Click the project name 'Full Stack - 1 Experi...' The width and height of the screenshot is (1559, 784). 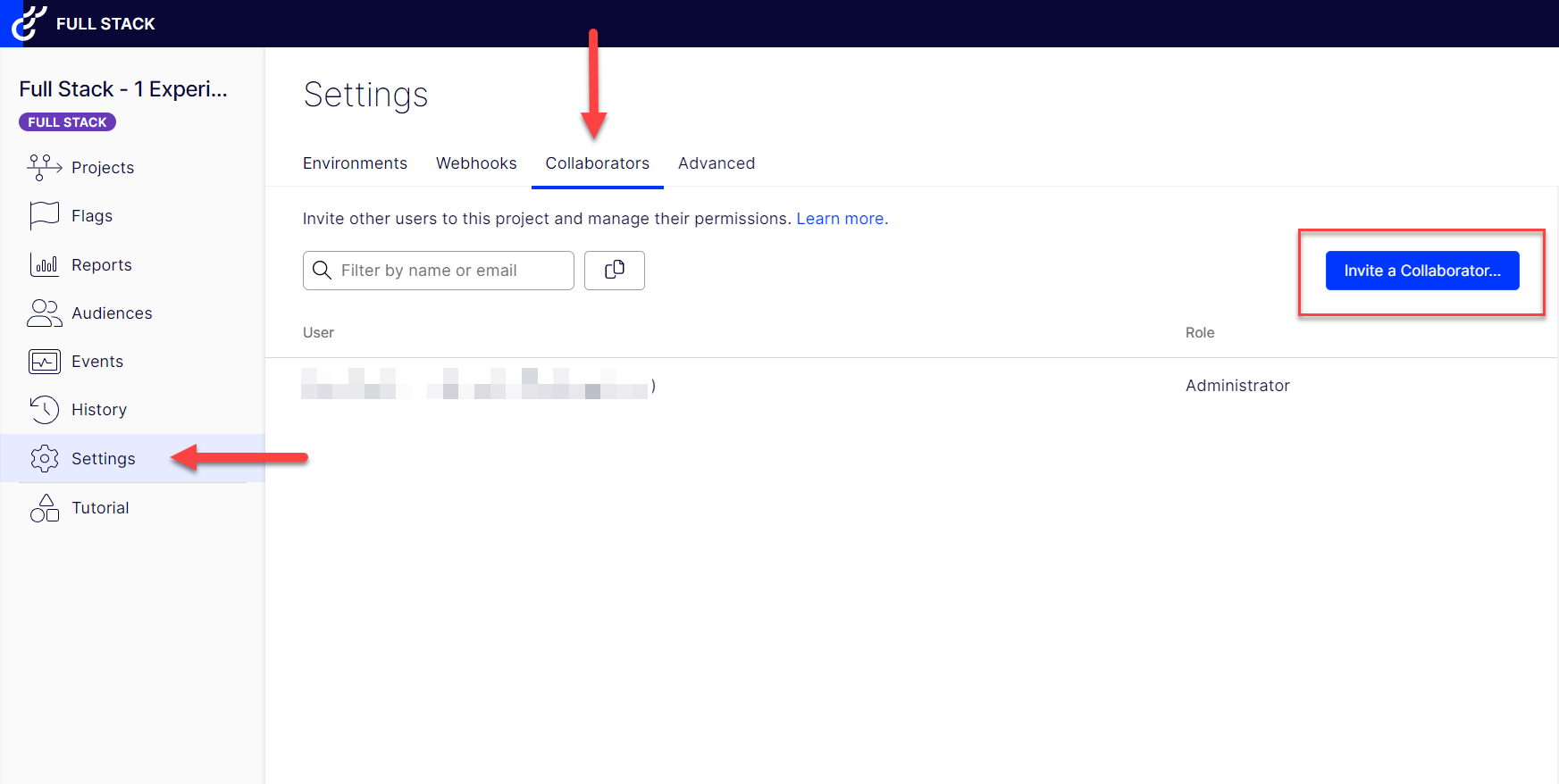(123, 89)
